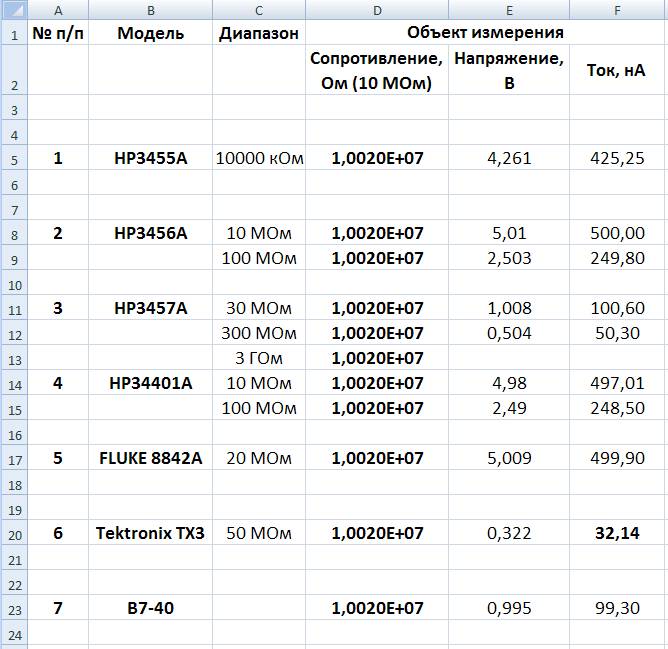Click the voltage cell 2,503
The height and width of the screenshot is (649, 668).
[509, 257]
